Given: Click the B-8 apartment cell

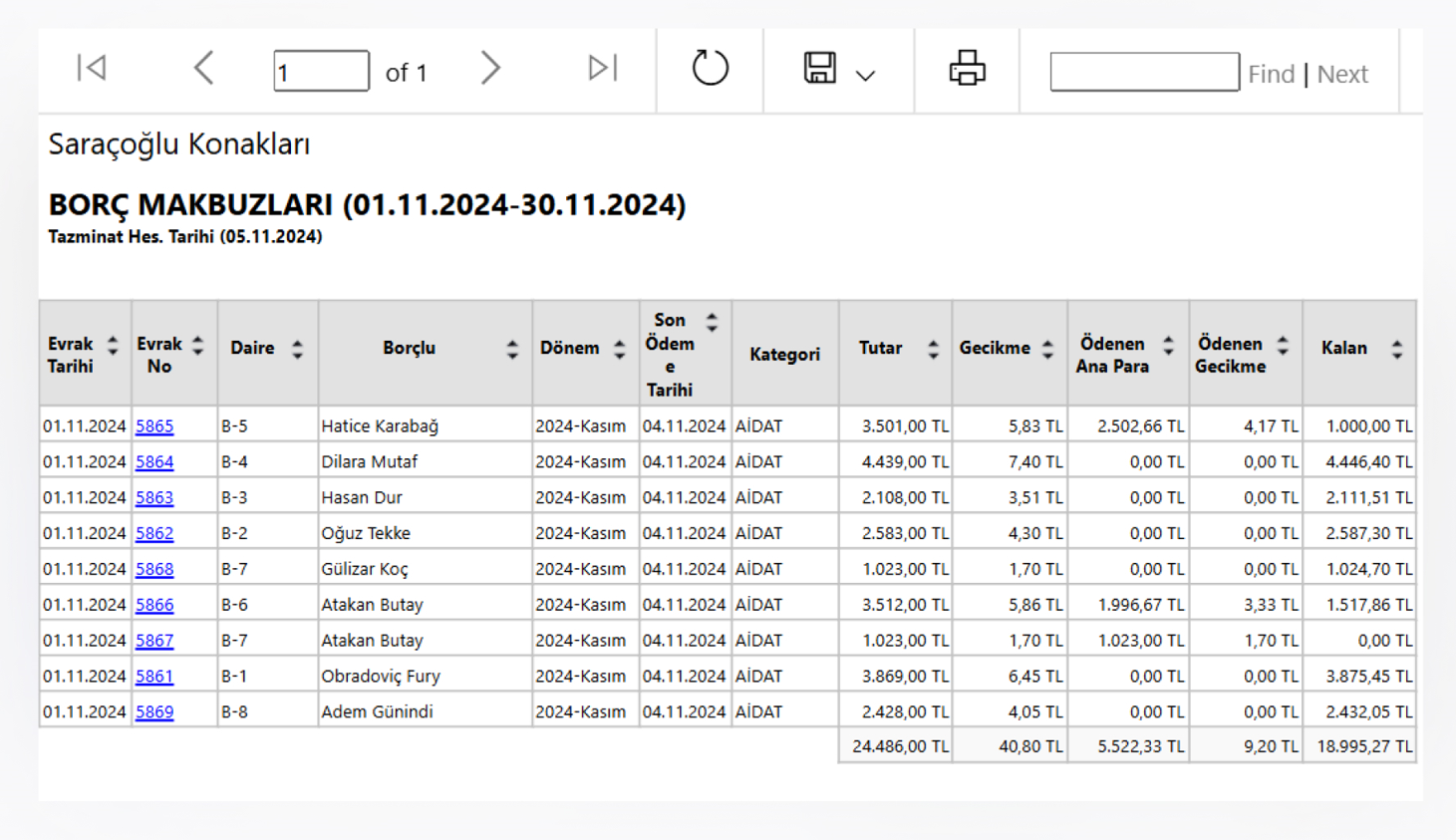Looking at the screenshot, I should pos(267,712).
